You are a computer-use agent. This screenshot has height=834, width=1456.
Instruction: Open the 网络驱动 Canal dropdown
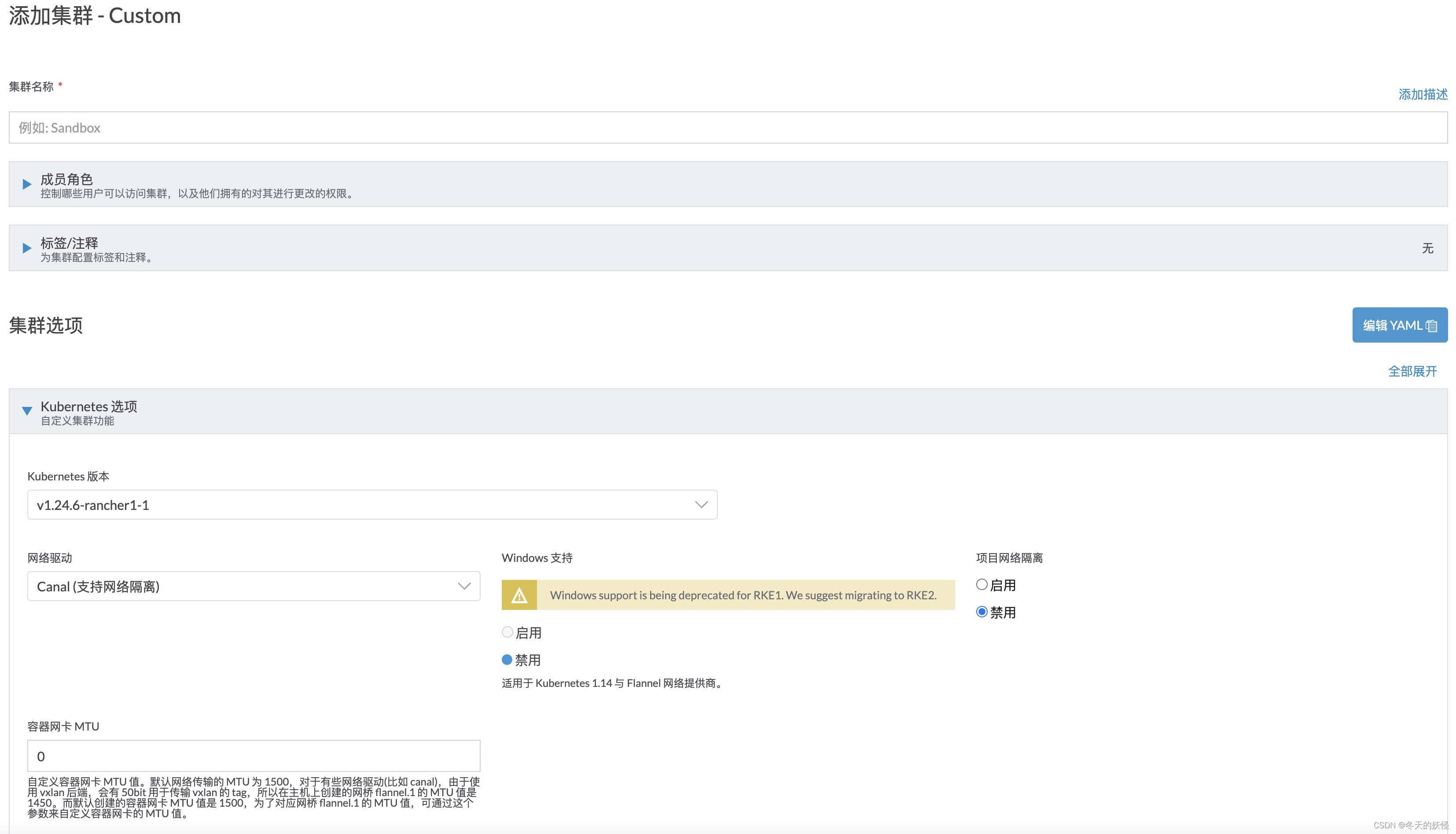[x=254, y=586]
